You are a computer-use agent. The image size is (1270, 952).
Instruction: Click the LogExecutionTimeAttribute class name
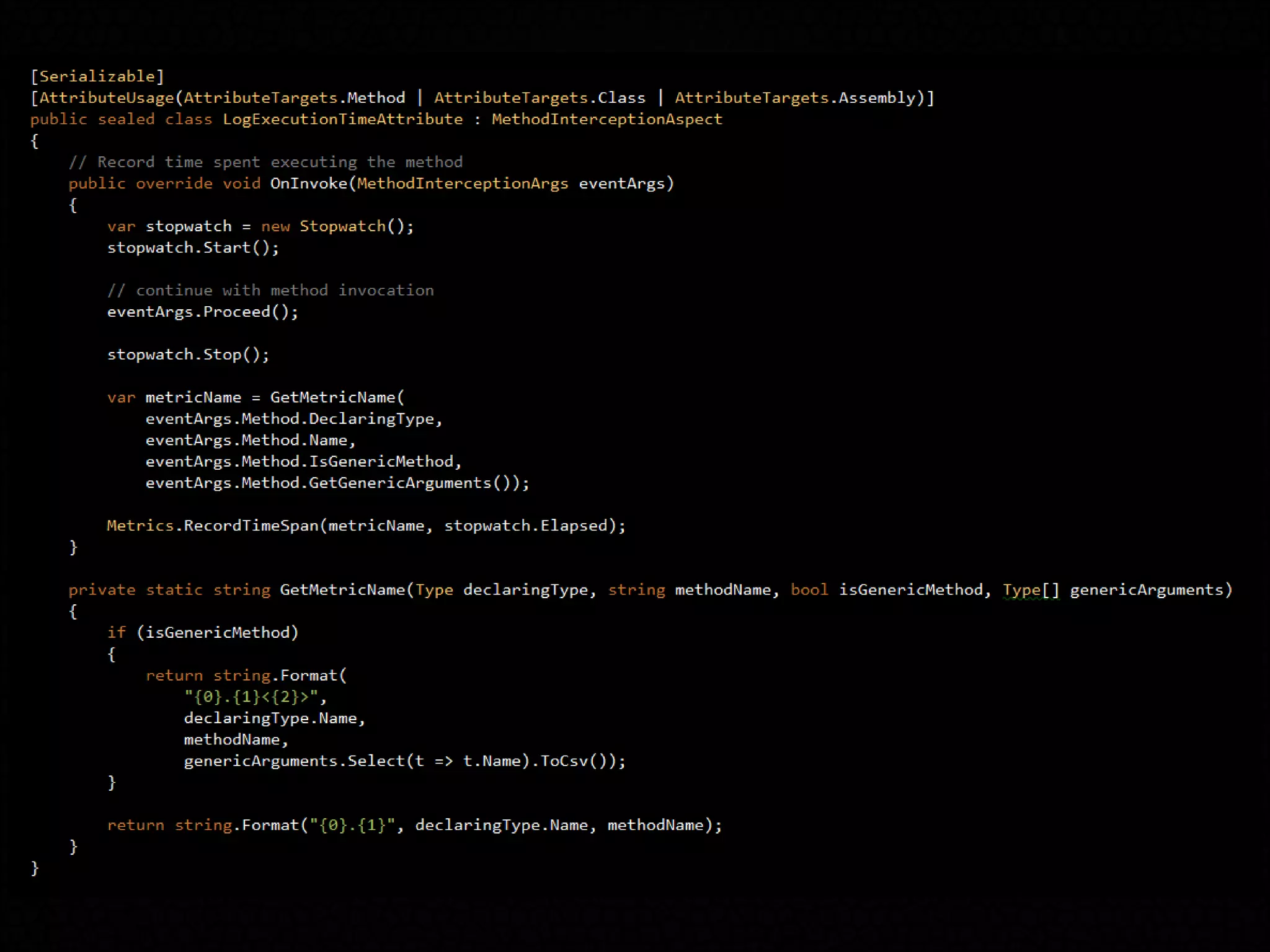342,119
